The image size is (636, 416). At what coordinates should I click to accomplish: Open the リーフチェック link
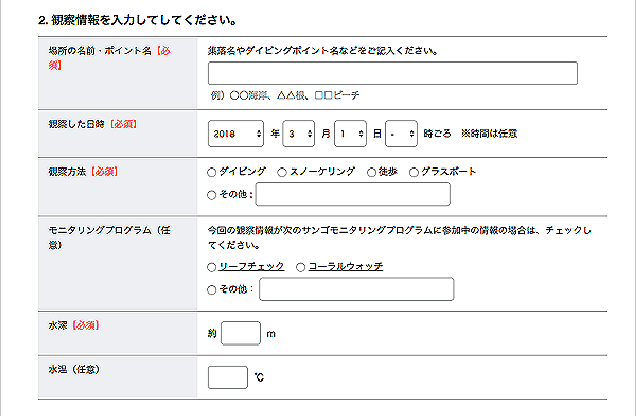point(252,267)
